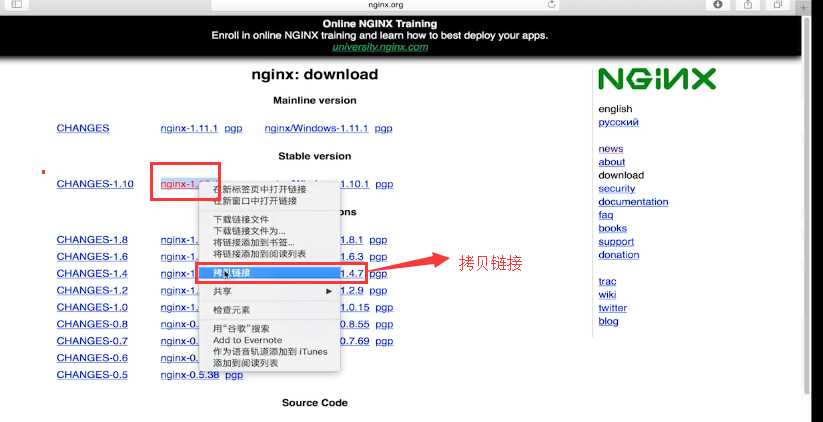Choose 在新标签页中打开链接 from context menu

(x=260, y=189)
